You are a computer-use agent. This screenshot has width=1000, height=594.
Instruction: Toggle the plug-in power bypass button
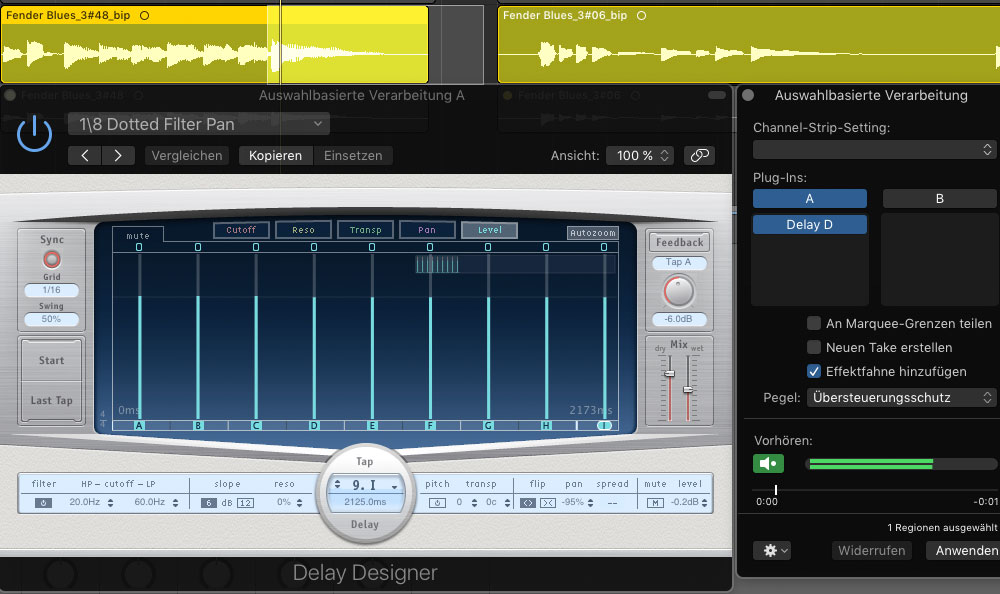[x=34, y=134]
